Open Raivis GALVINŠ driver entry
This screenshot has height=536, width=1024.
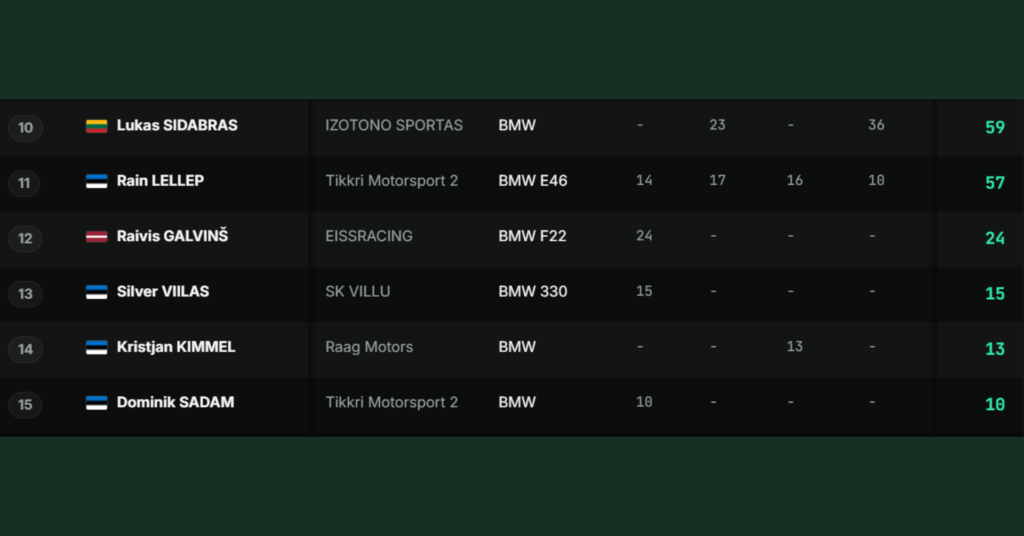pos(172,236)
